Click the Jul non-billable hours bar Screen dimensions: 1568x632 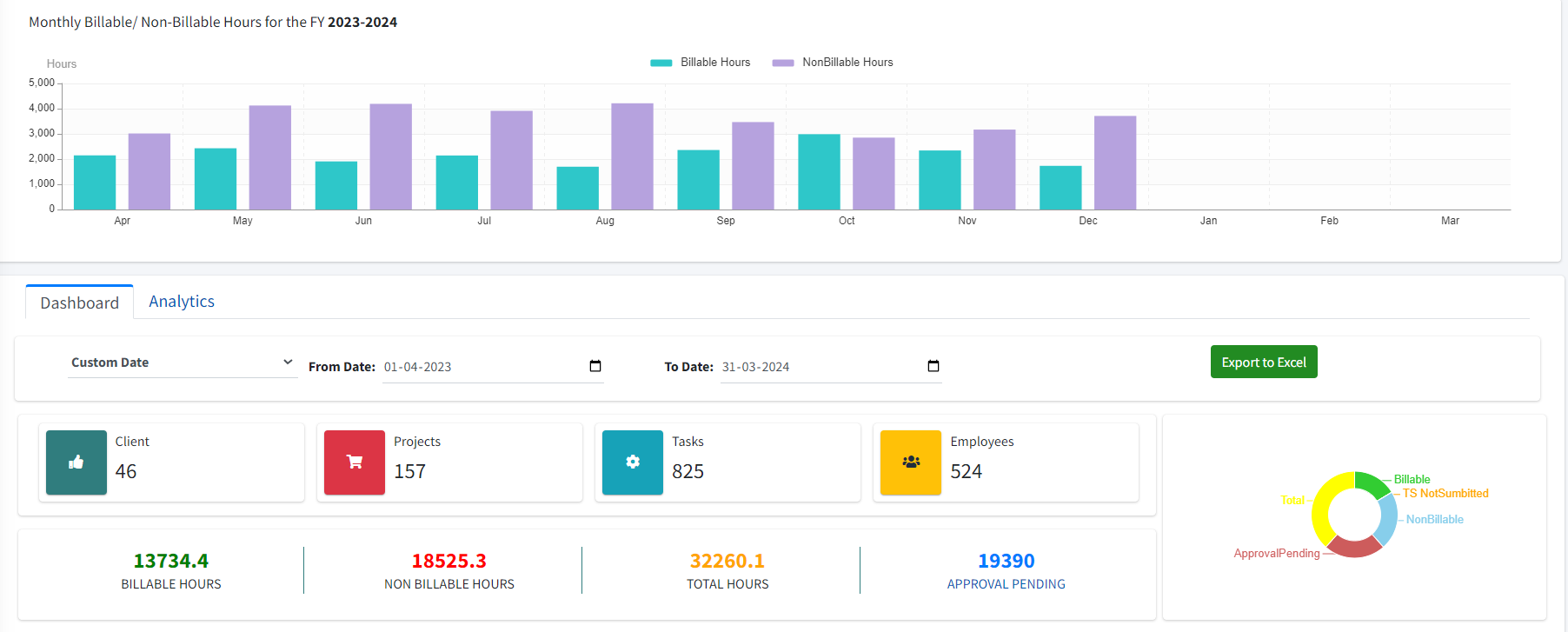[511, 160]
